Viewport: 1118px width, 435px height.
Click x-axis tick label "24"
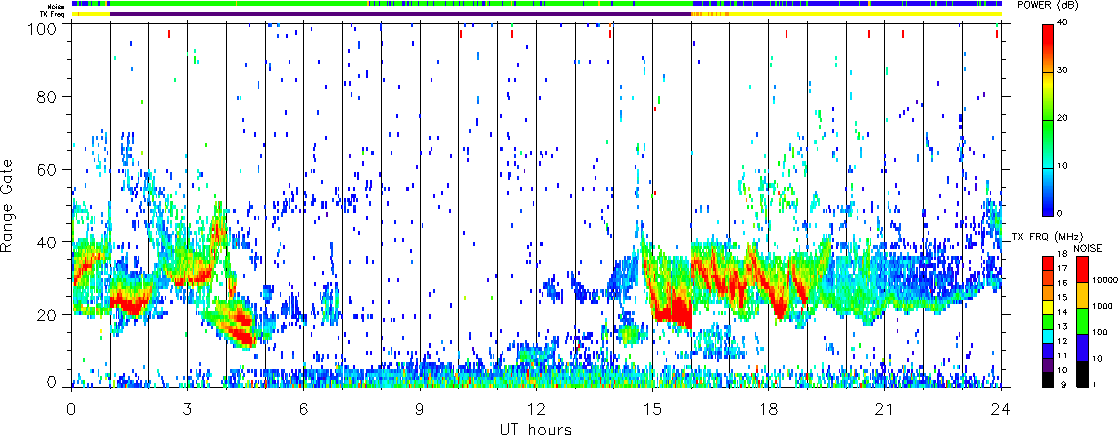(x=1001, y=409)
